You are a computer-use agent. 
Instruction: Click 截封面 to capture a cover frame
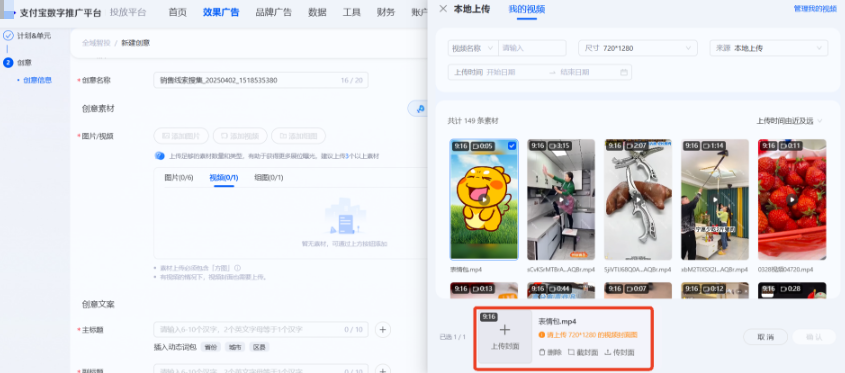click(x=583, y=353)
